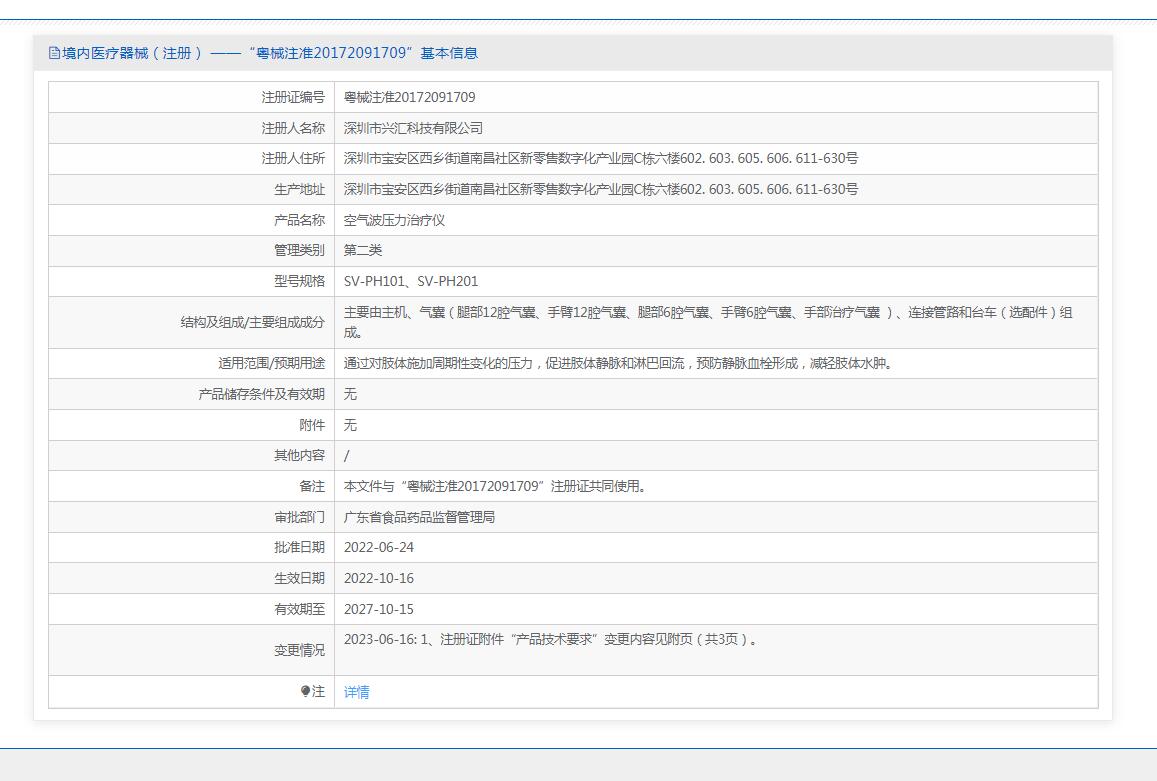Click the 备注 text 本文件与…注册证共同使用
The height and width of the screenshot is (781, 1157).
pyautogui.click(x=496, y=486)
